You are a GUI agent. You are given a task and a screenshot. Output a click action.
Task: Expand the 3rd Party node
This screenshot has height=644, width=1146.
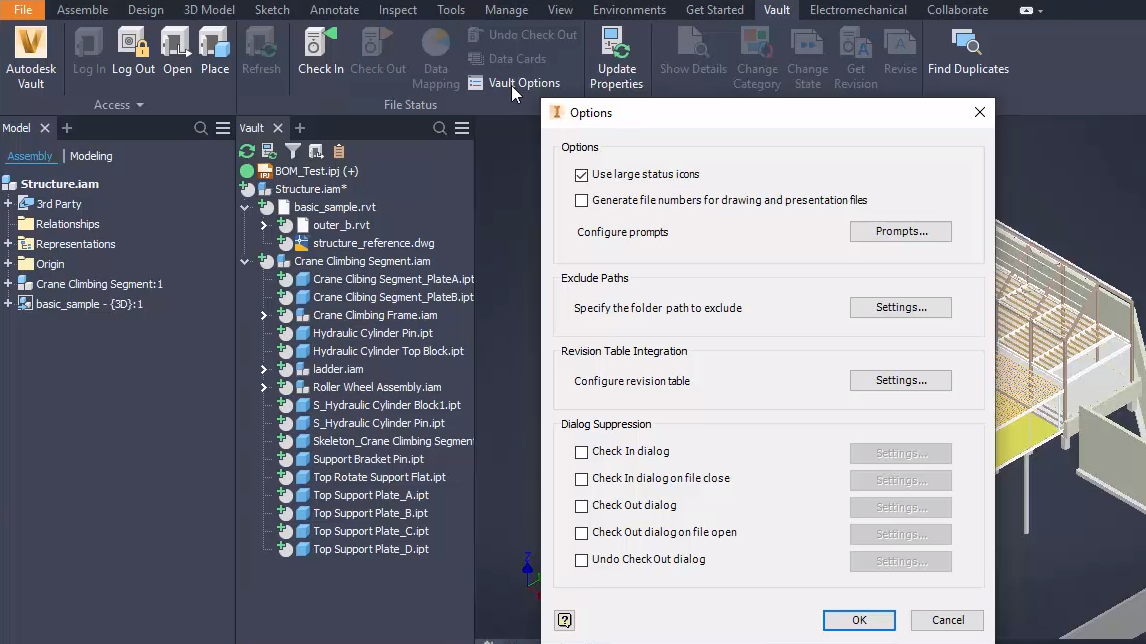[x=8, y=203]
